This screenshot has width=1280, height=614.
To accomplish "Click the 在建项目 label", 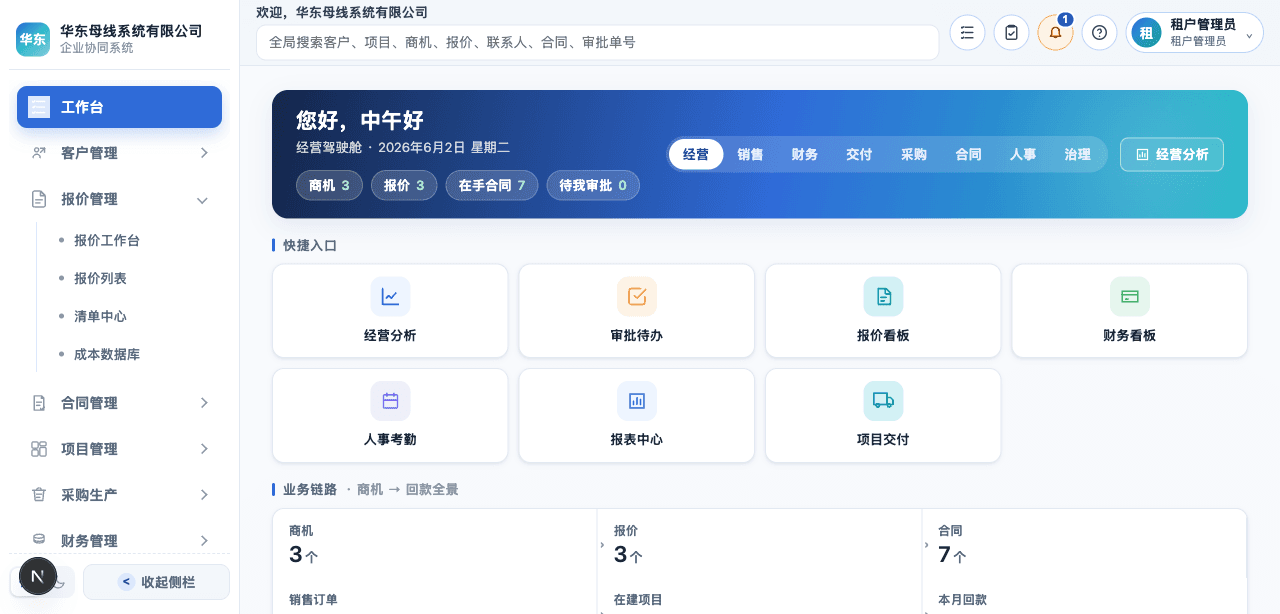I will click(638, 600).
